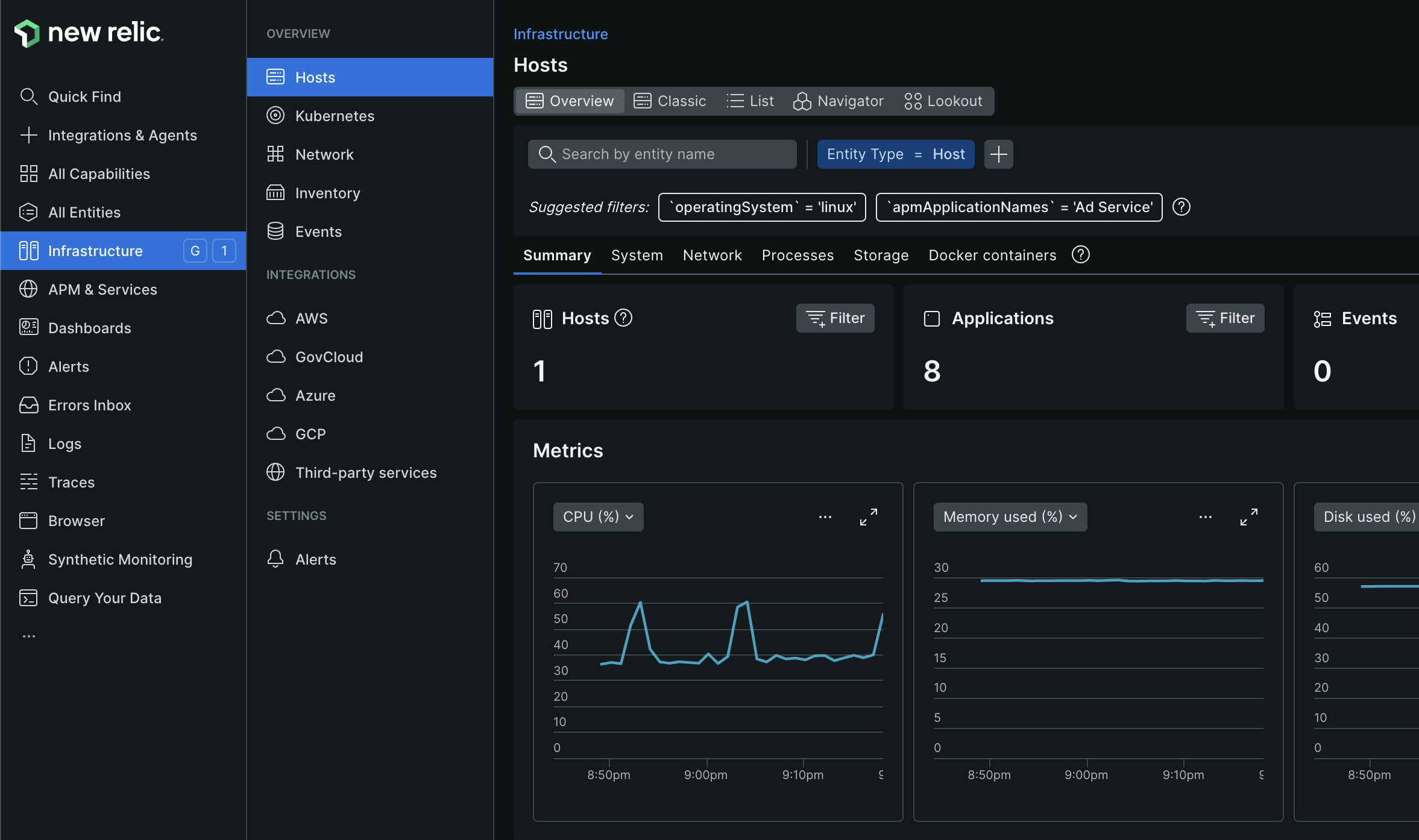Click the 1 badge next to Infrastructure
The height and width of the screenshot is (840, 1419).
click(224, 251)
